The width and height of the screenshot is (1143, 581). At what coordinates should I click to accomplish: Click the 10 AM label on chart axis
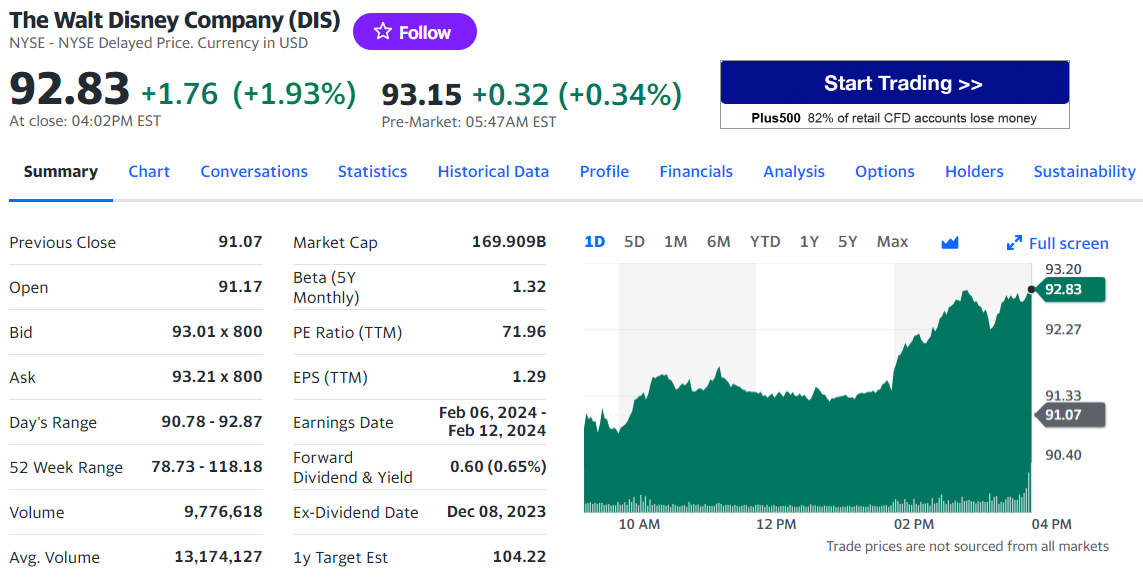tap(639, 524)
